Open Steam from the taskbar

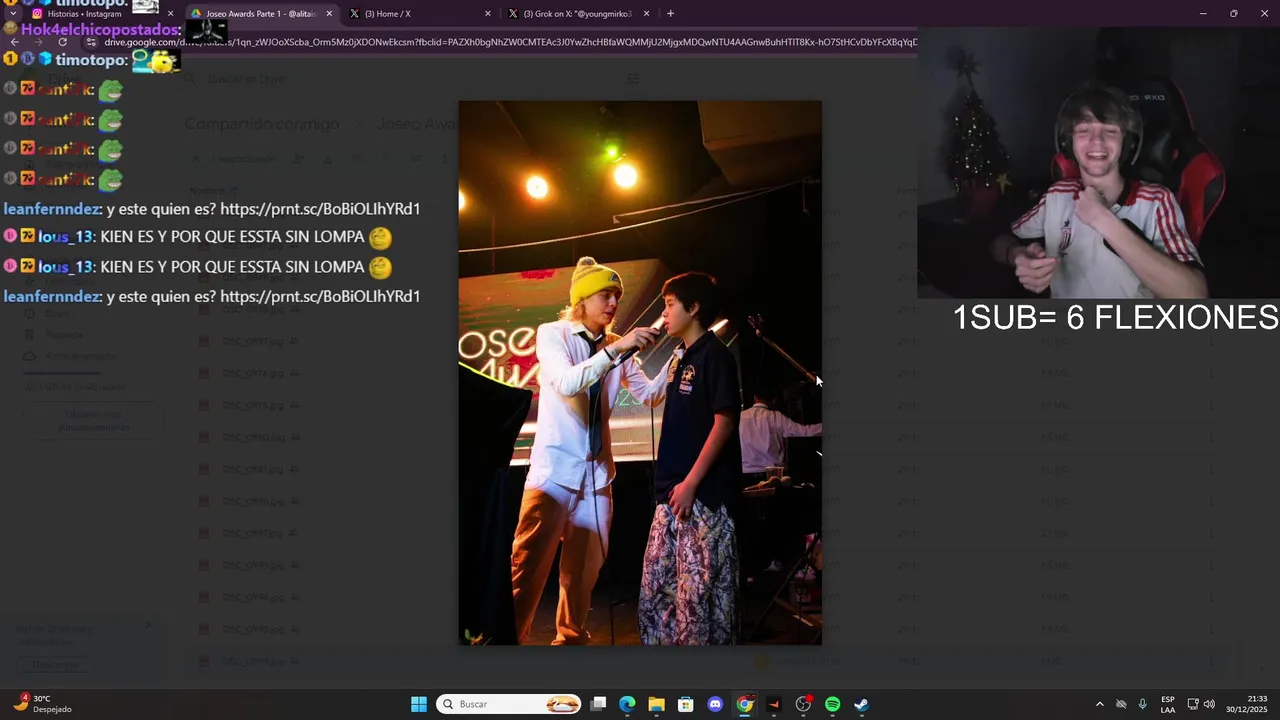pos(861,704)
